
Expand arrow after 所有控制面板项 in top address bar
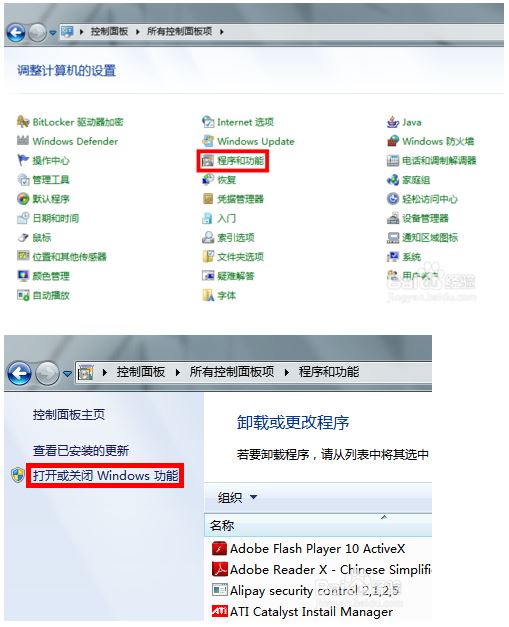(222, 32)
